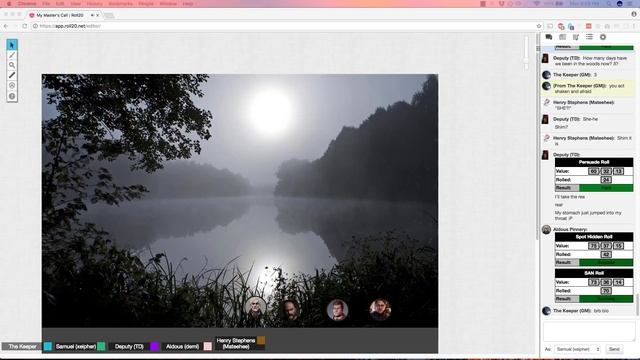The height and width of the screenshot is (360, 640).
Task: Click The Keeper cyan color swatch
Action: pyautogui.click(x=48, y=346)
